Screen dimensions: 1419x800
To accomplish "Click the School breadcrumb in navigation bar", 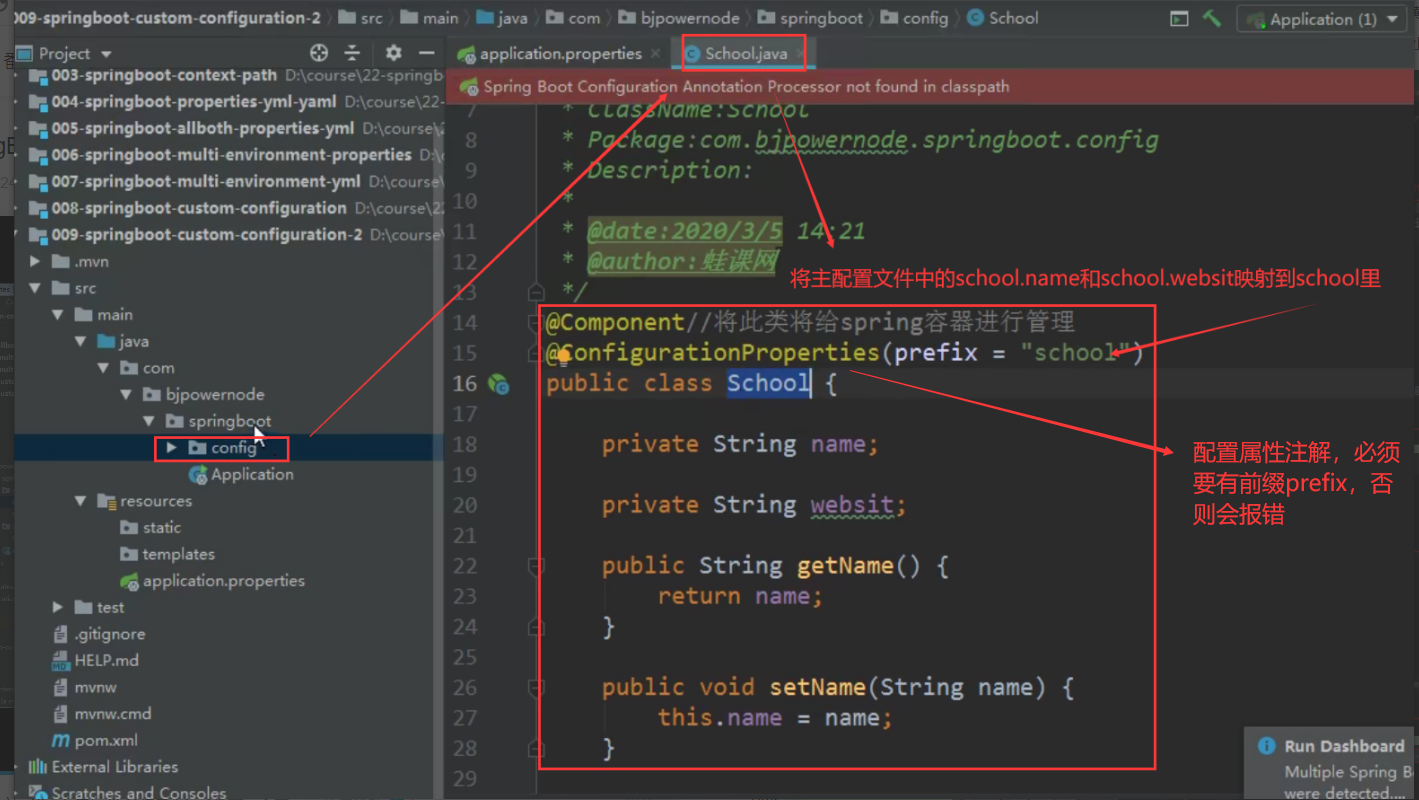I will click(1003, 18).
